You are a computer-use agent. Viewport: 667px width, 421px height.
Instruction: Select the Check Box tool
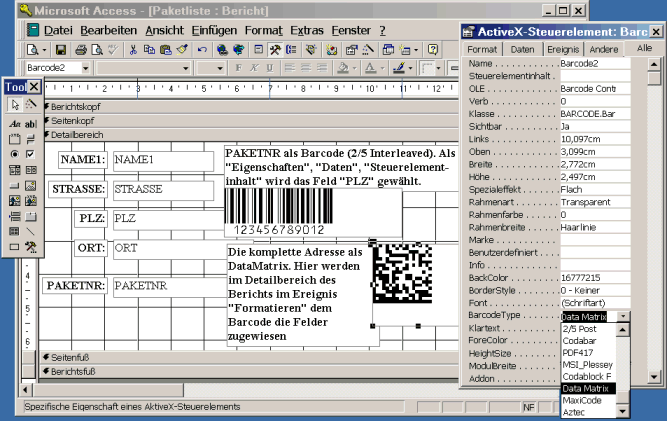tap(31, 154)
